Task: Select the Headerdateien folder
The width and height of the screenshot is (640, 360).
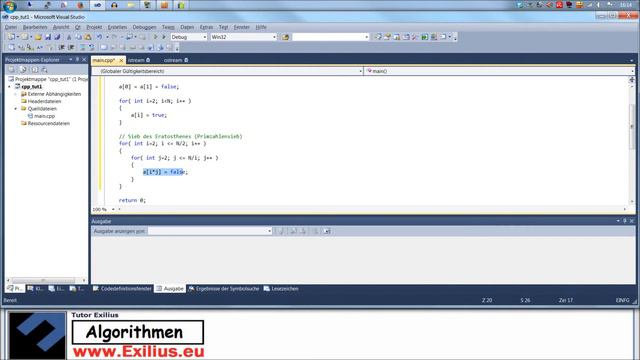Action: coord(44,101)
